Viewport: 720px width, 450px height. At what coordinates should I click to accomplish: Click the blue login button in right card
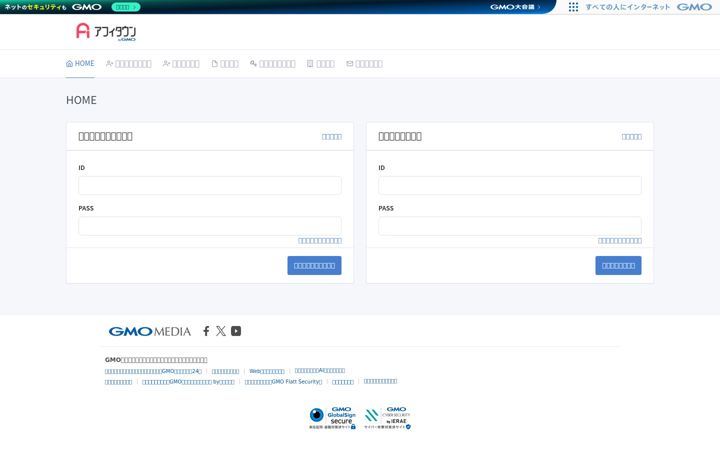pos(619,265)
